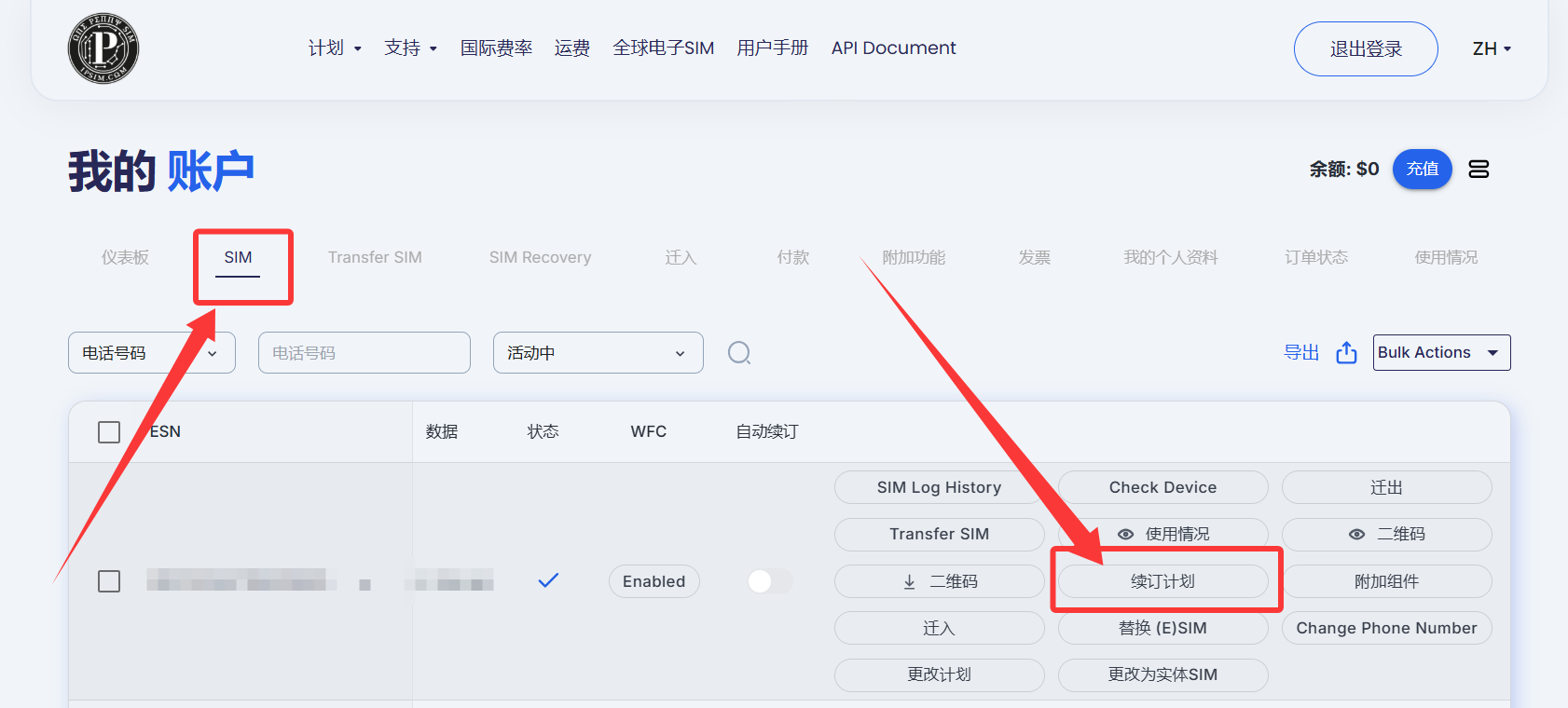Switch to the 仪表板 tab
Viewport: 1568px width, 708px height.
125,257
